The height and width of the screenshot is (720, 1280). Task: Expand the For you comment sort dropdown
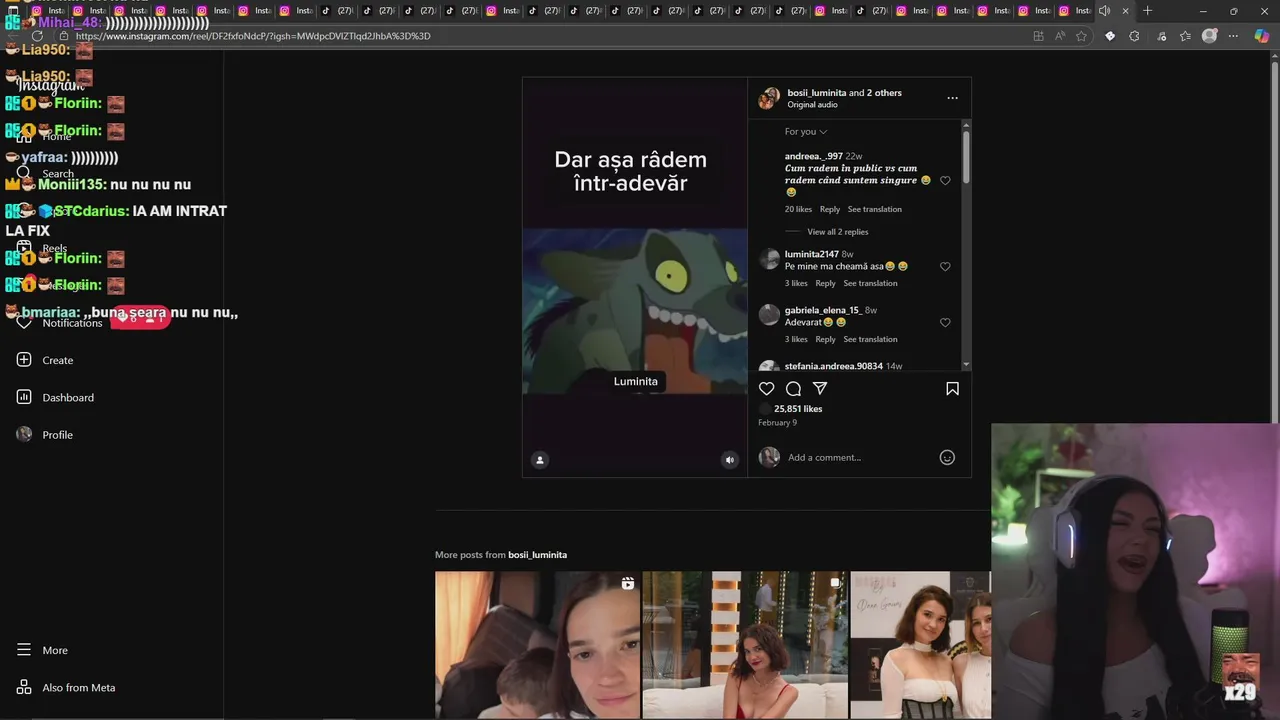click(806, 132)
